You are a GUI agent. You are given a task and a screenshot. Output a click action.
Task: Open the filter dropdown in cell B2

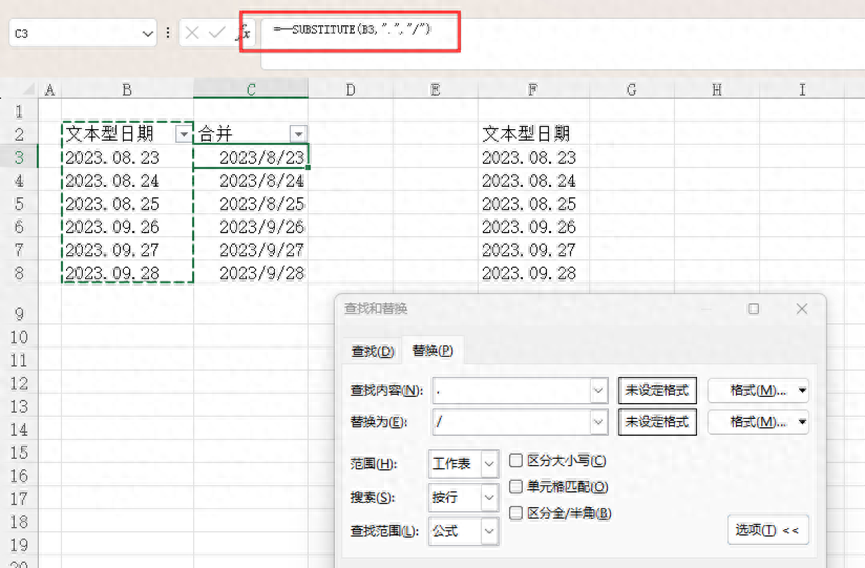click(x=183, y=133)
